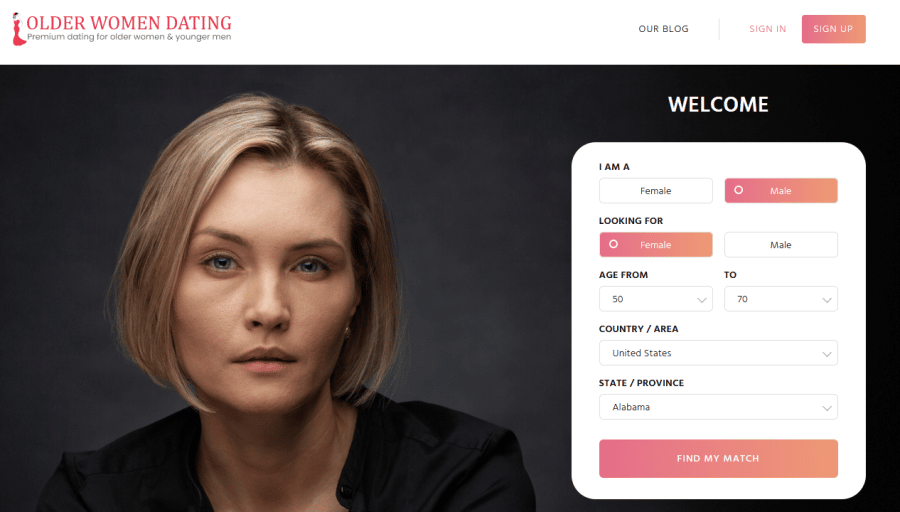
Task: Open the Our Blog menu item
Action: 664,29
